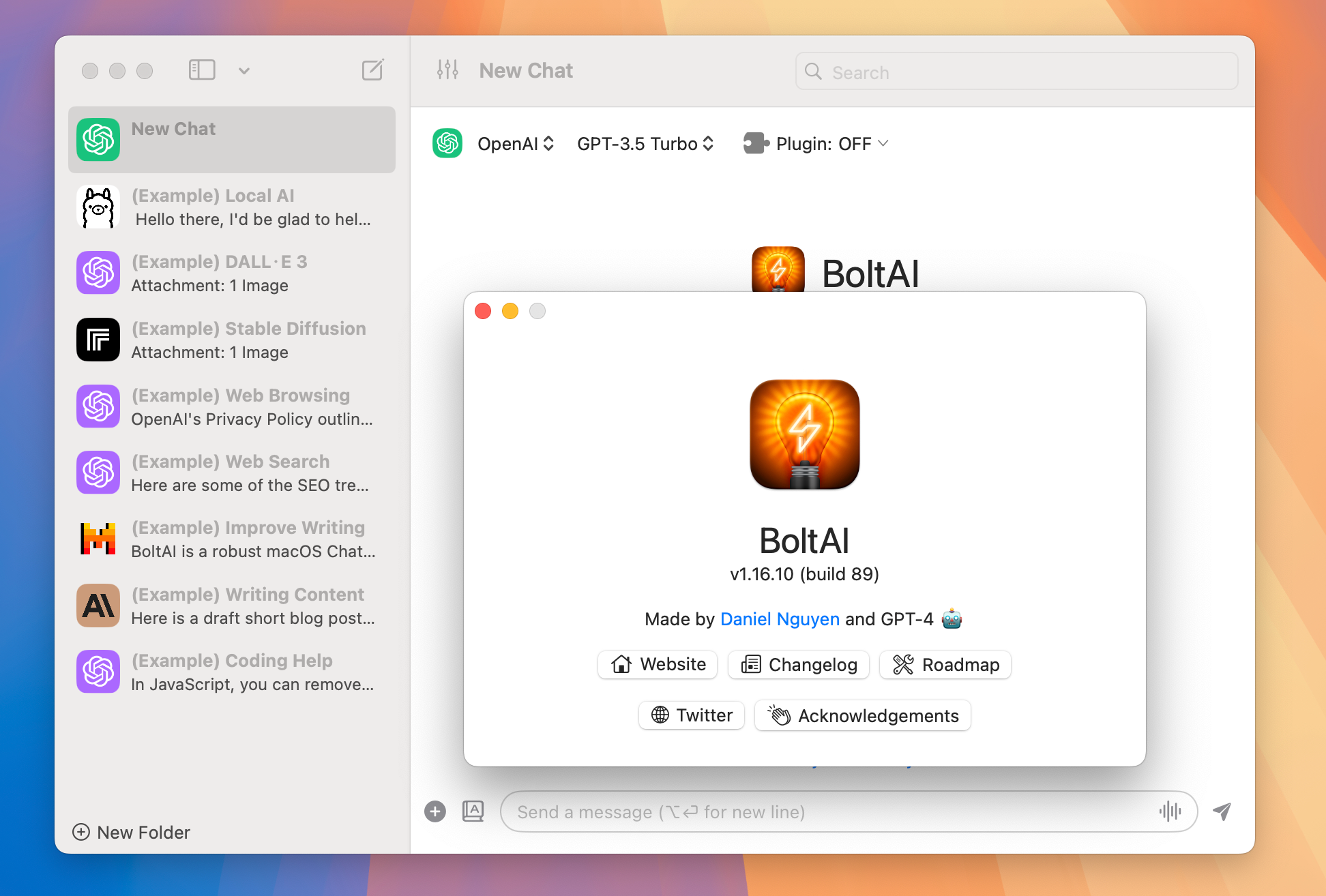Expand the GPT-3.5 Turbo model dropdown
1326x896 pixels.
tap(645, 143)
